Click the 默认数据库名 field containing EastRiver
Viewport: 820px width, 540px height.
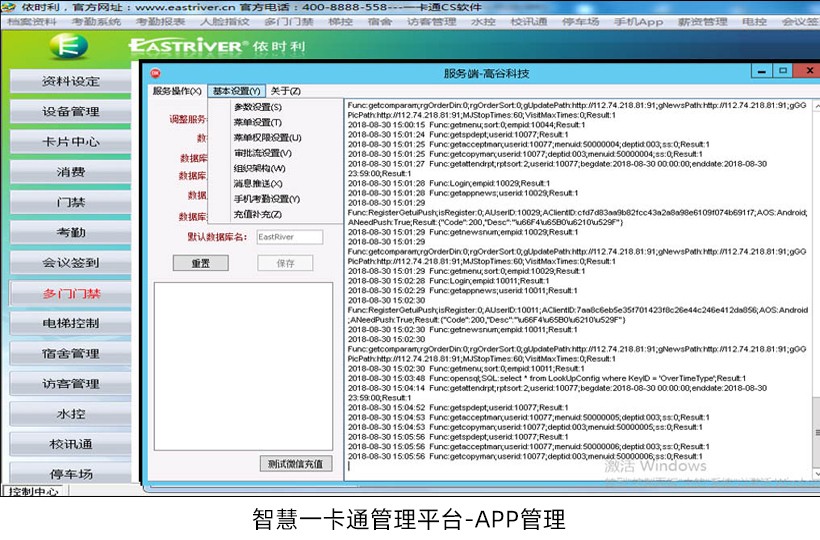(x=288, y=237)
